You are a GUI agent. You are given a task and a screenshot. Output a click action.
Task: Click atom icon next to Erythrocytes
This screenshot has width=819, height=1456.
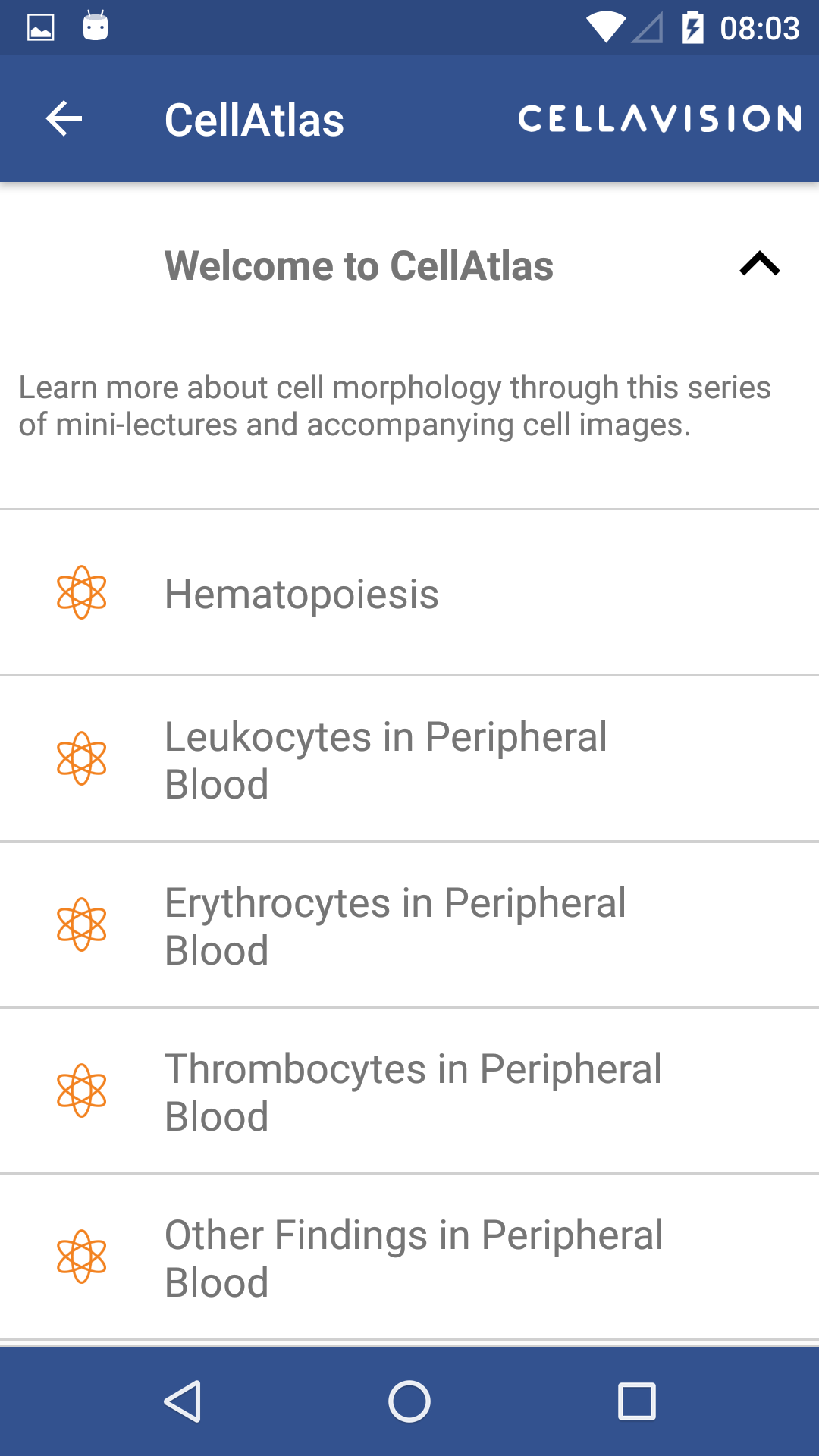point(82,924)
